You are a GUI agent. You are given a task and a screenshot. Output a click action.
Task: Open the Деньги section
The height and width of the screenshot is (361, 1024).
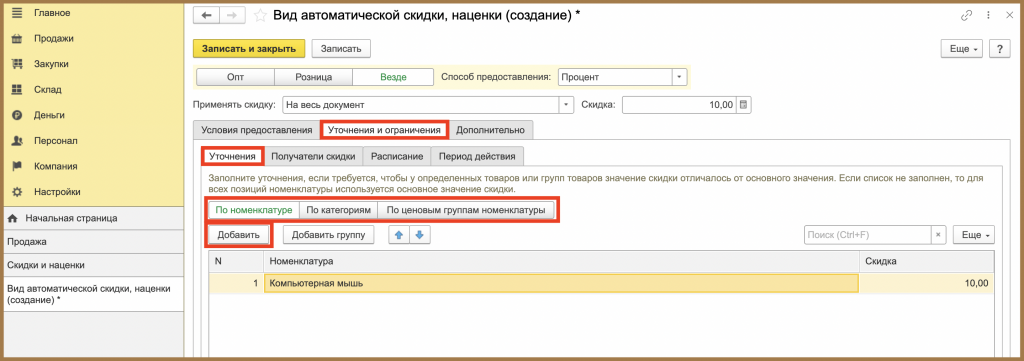click(50, 115)
